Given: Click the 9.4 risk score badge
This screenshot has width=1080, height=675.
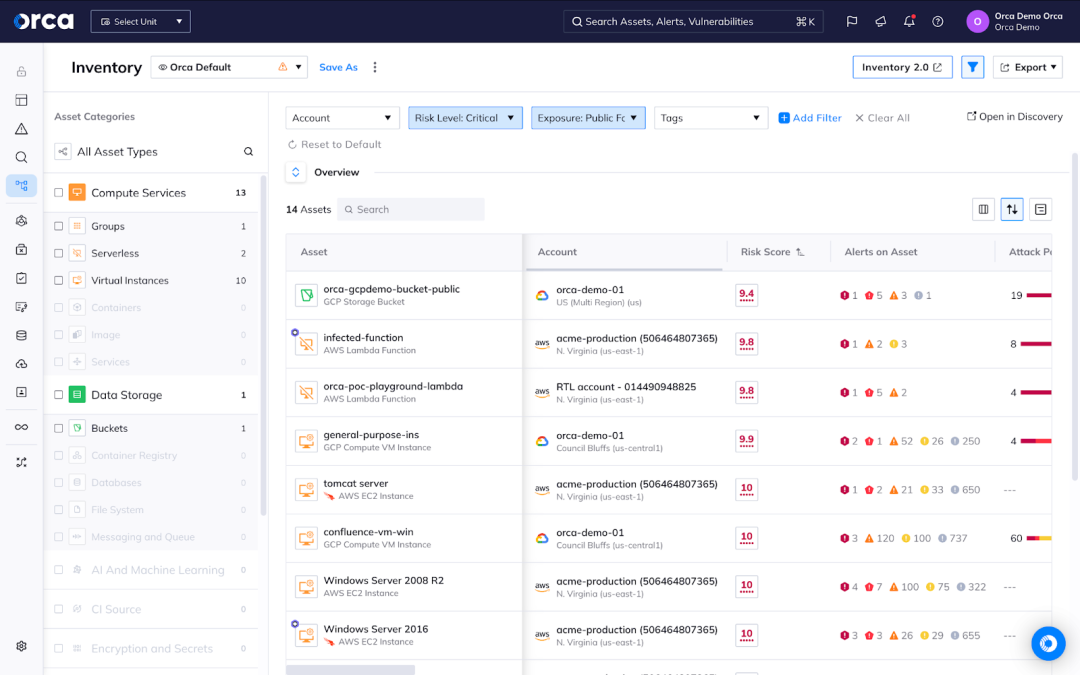Looking at the screenshot, I should 747,295.
